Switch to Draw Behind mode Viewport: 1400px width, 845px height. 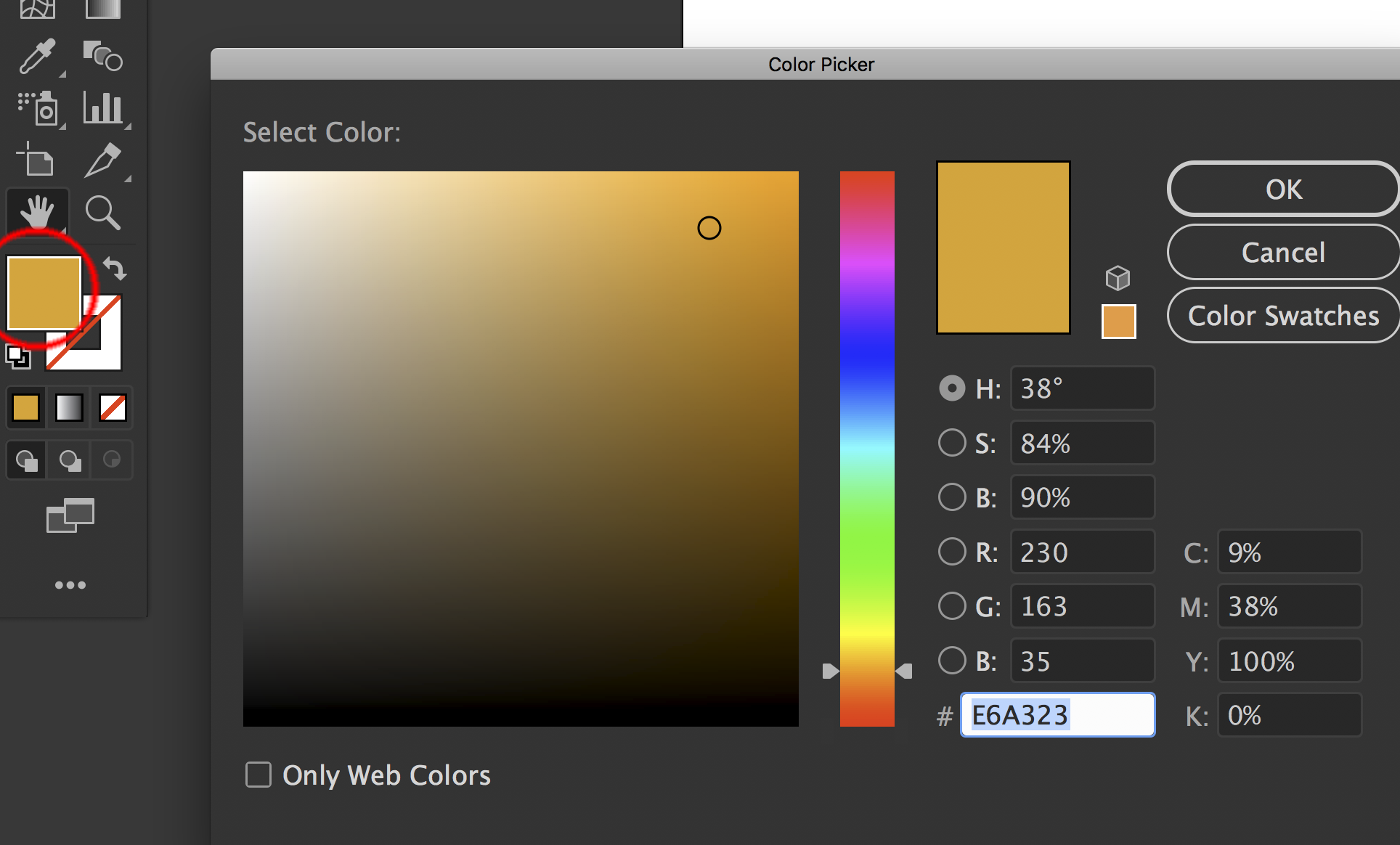click(70, 460)
